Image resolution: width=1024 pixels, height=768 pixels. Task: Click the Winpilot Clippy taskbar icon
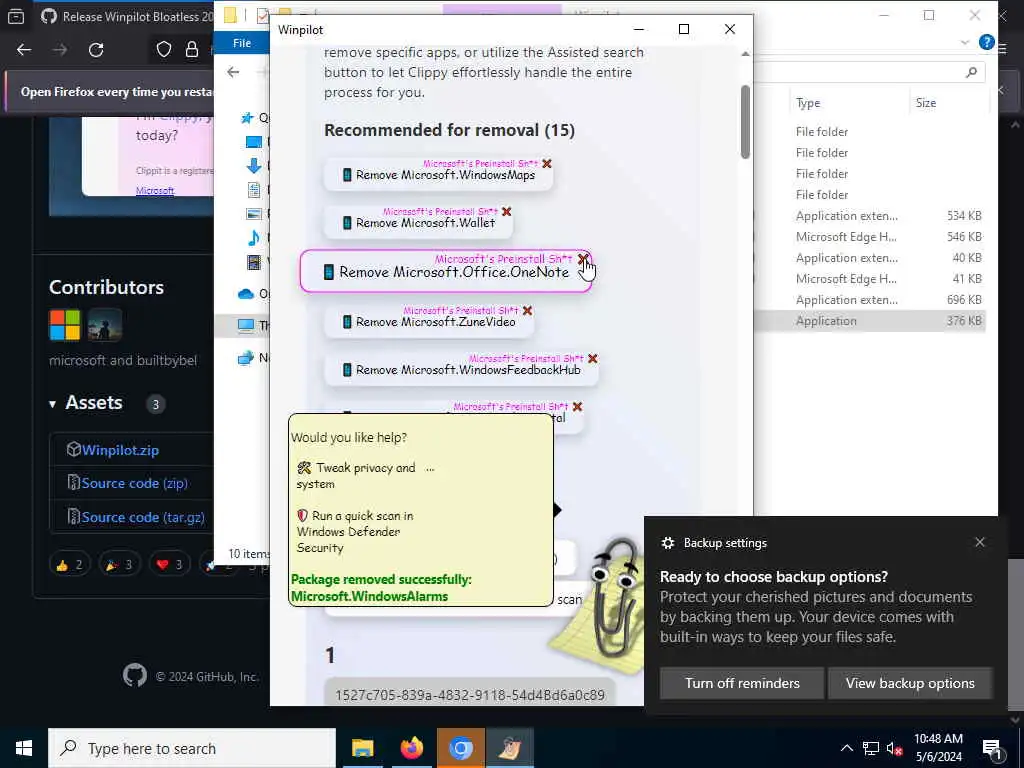tap(509, 748)
